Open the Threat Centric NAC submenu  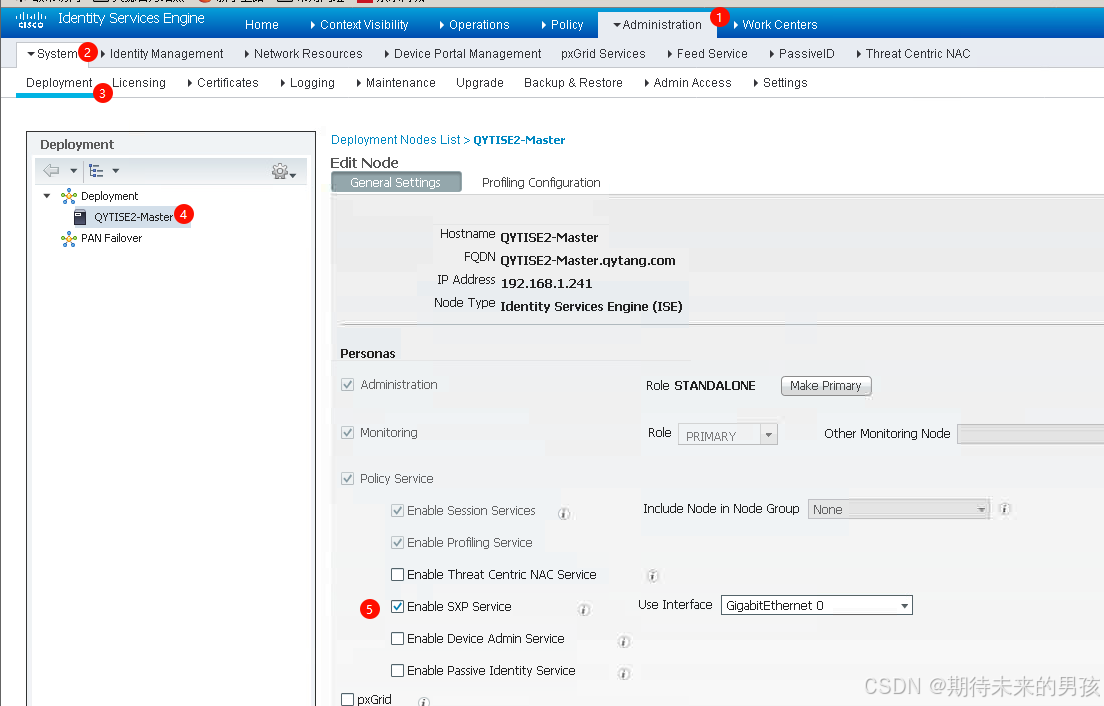(x=913, y=53)
